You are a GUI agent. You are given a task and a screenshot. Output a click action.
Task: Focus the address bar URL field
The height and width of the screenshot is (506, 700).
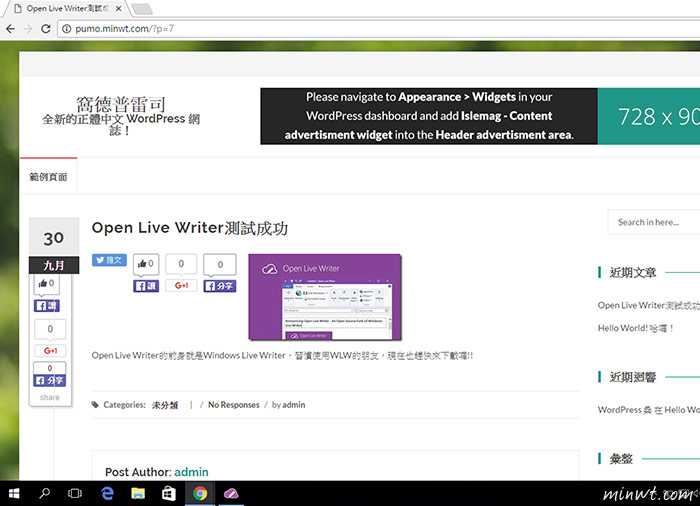[x=379, y=29]
